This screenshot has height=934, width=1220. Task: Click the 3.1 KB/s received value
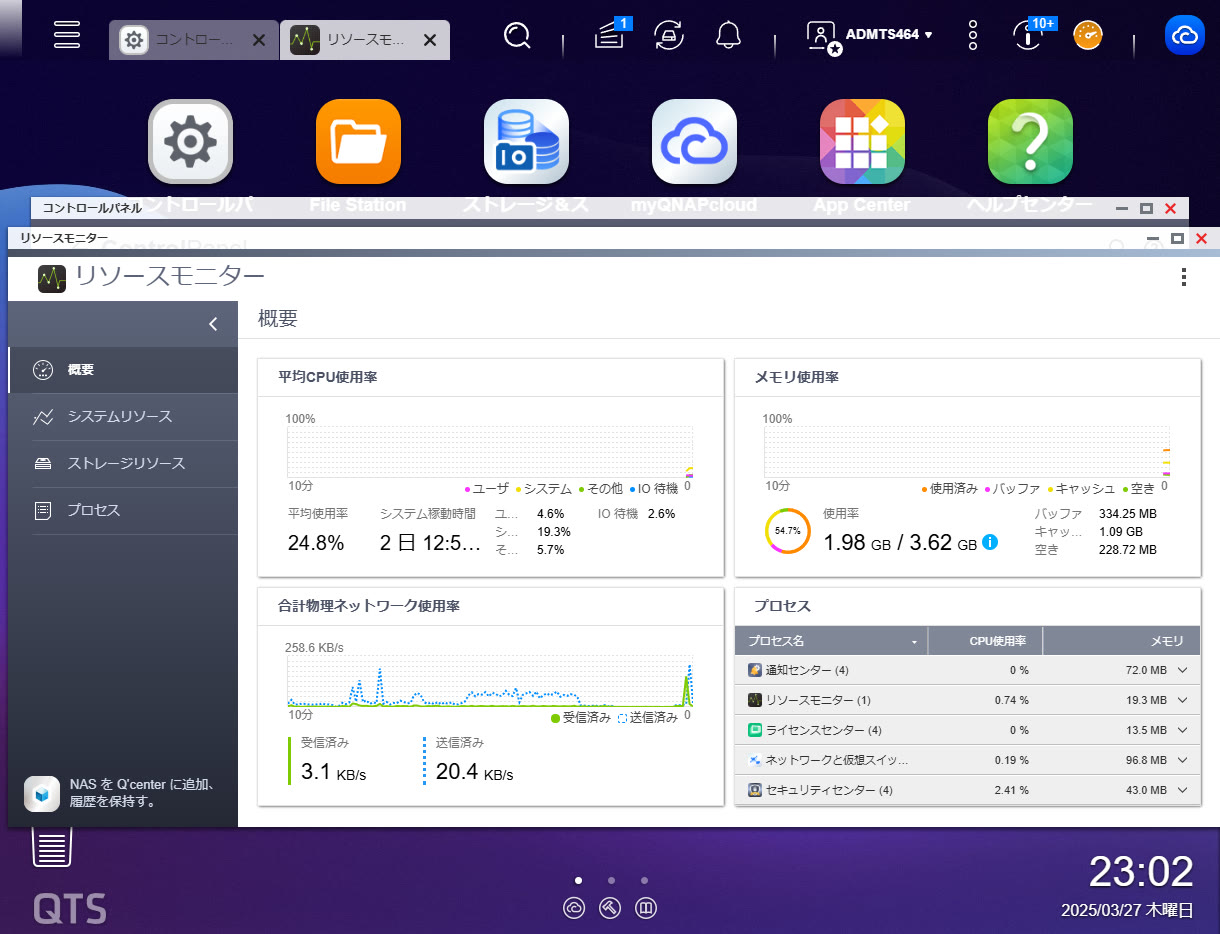click(x=333, y=772)
